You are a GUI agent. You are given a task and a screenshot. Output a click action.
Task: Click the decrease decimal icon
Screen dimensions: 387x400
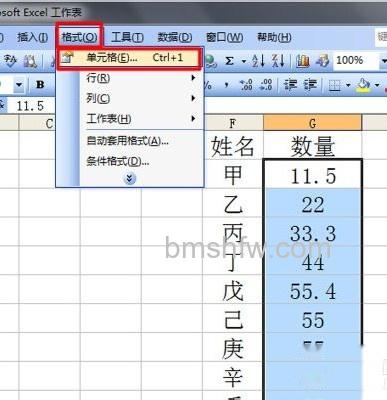point(266,85)
